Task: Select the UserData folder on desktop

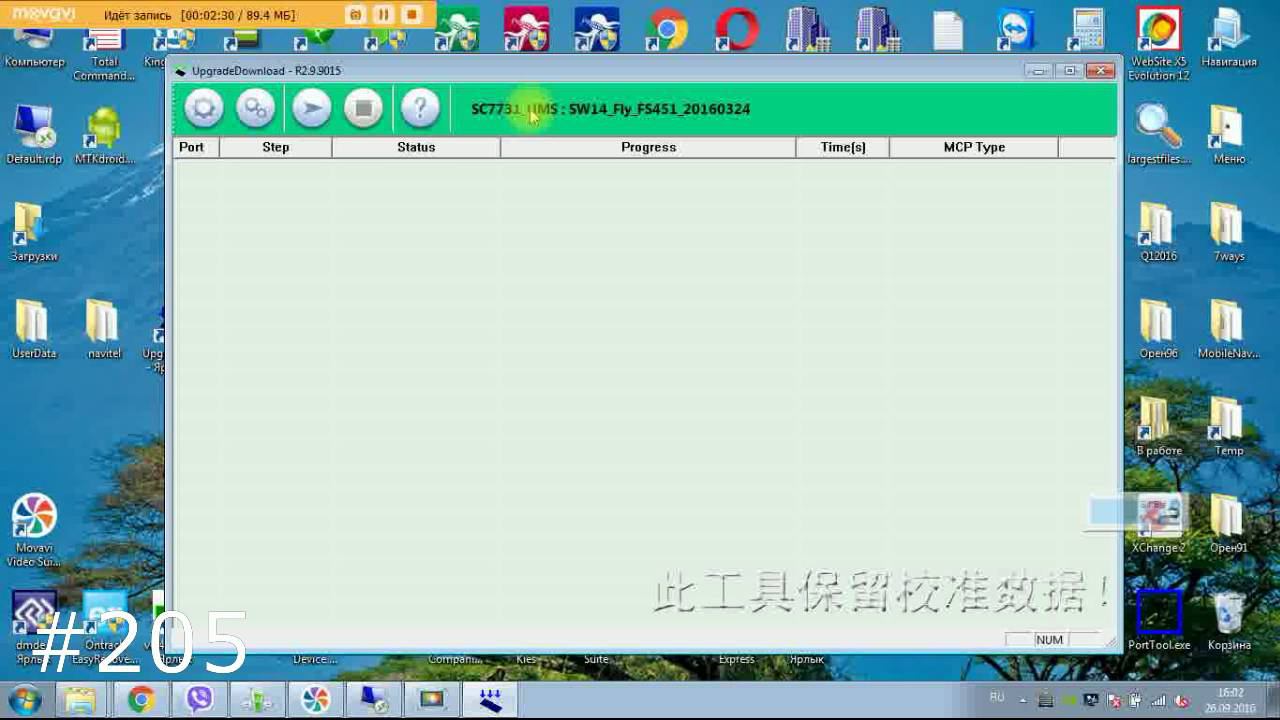Action: (x=34, y=329)
